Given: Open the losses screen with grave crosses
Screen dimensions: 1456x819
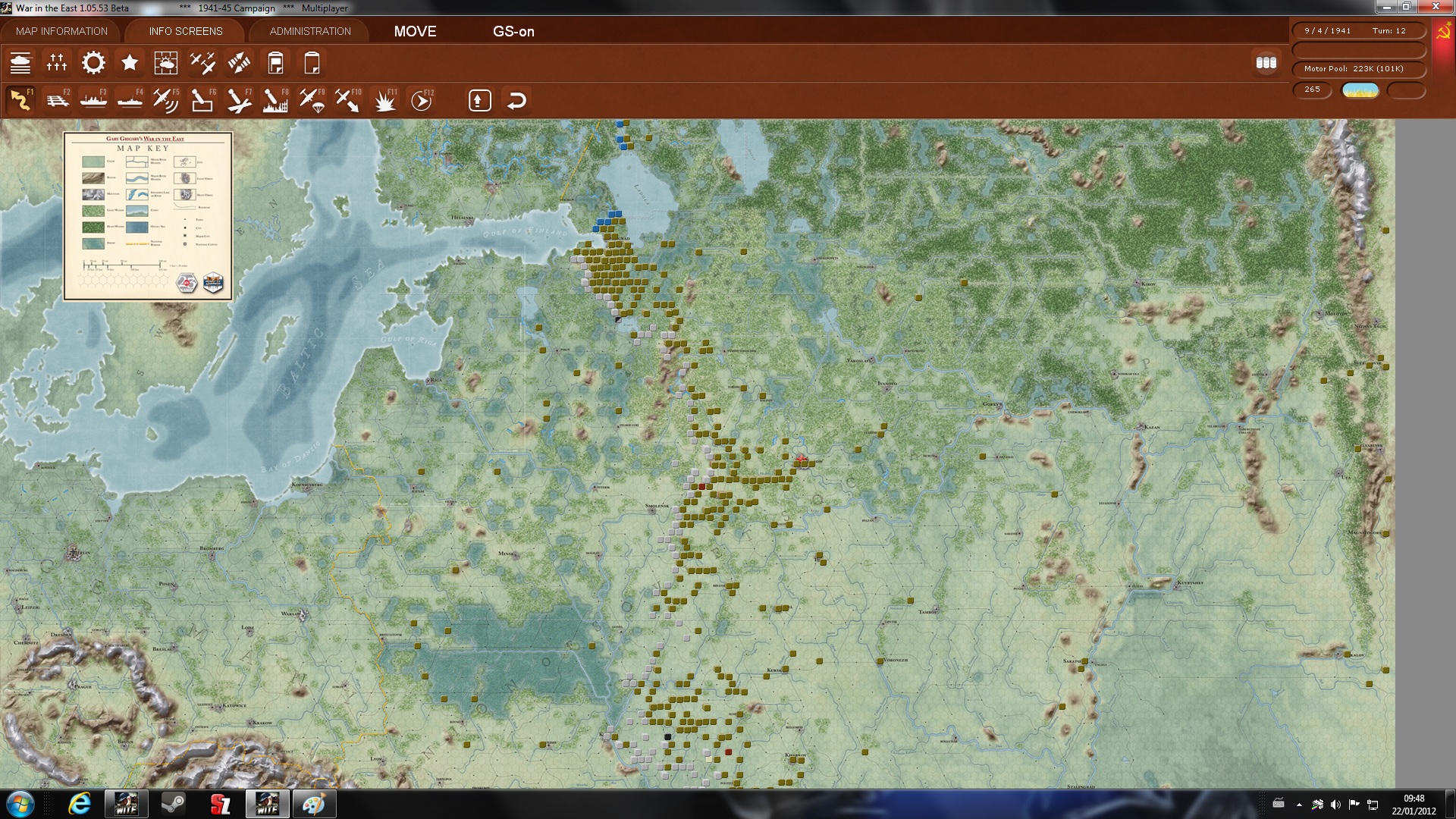Looking at the screenshot, I should [x=57, y=63].
